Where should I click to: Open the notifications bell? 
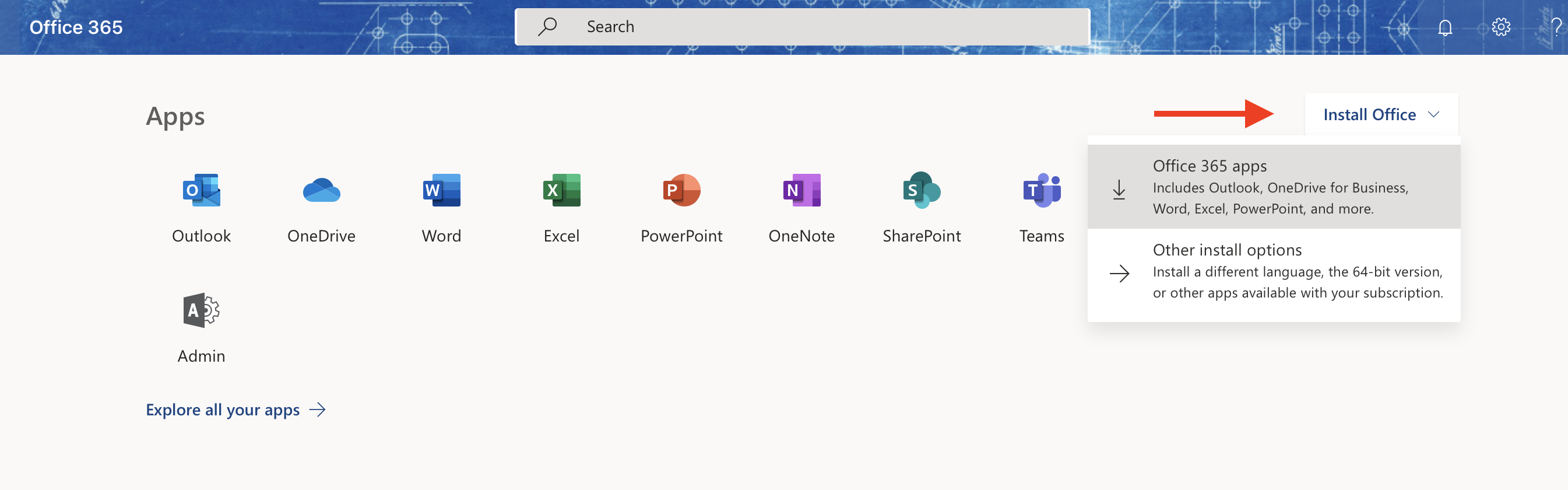pos(1445,27)
